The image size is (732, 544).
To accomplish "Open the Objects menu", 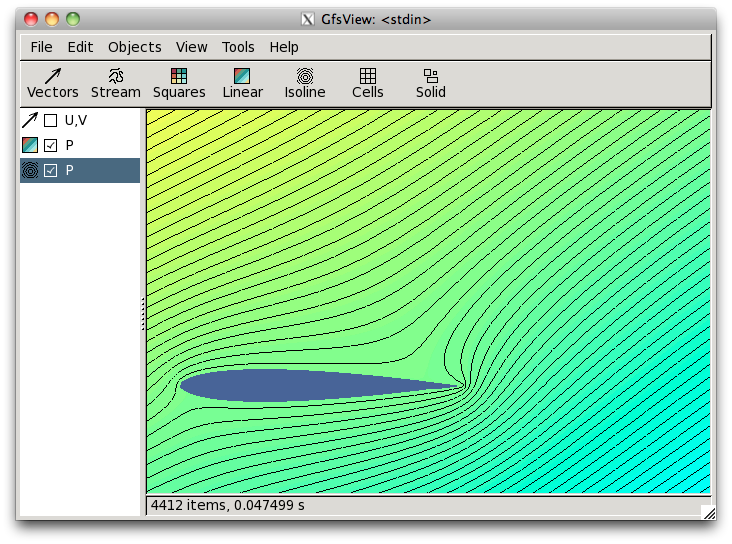I will click(134, 47).
